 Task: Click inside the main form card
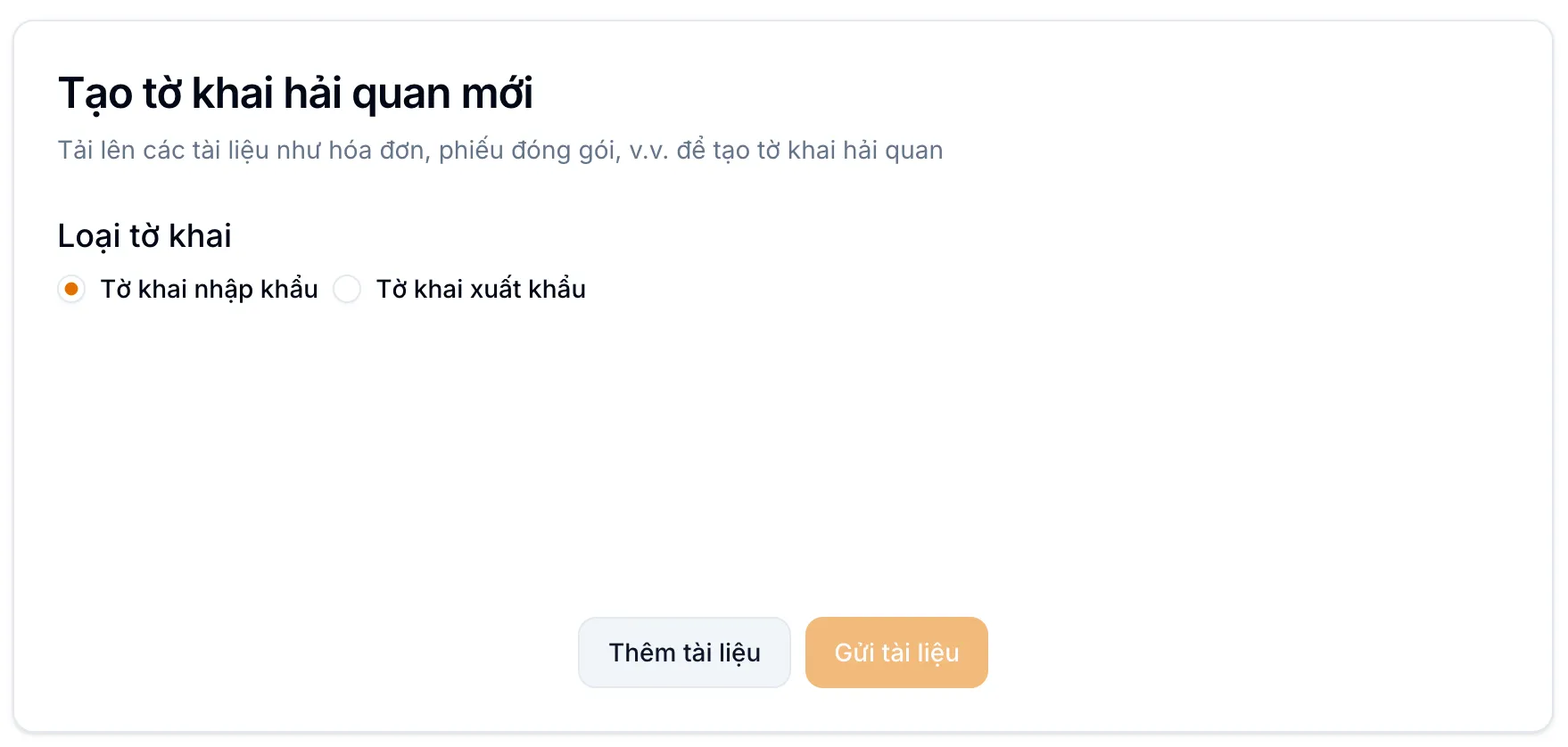click(783, 401)
